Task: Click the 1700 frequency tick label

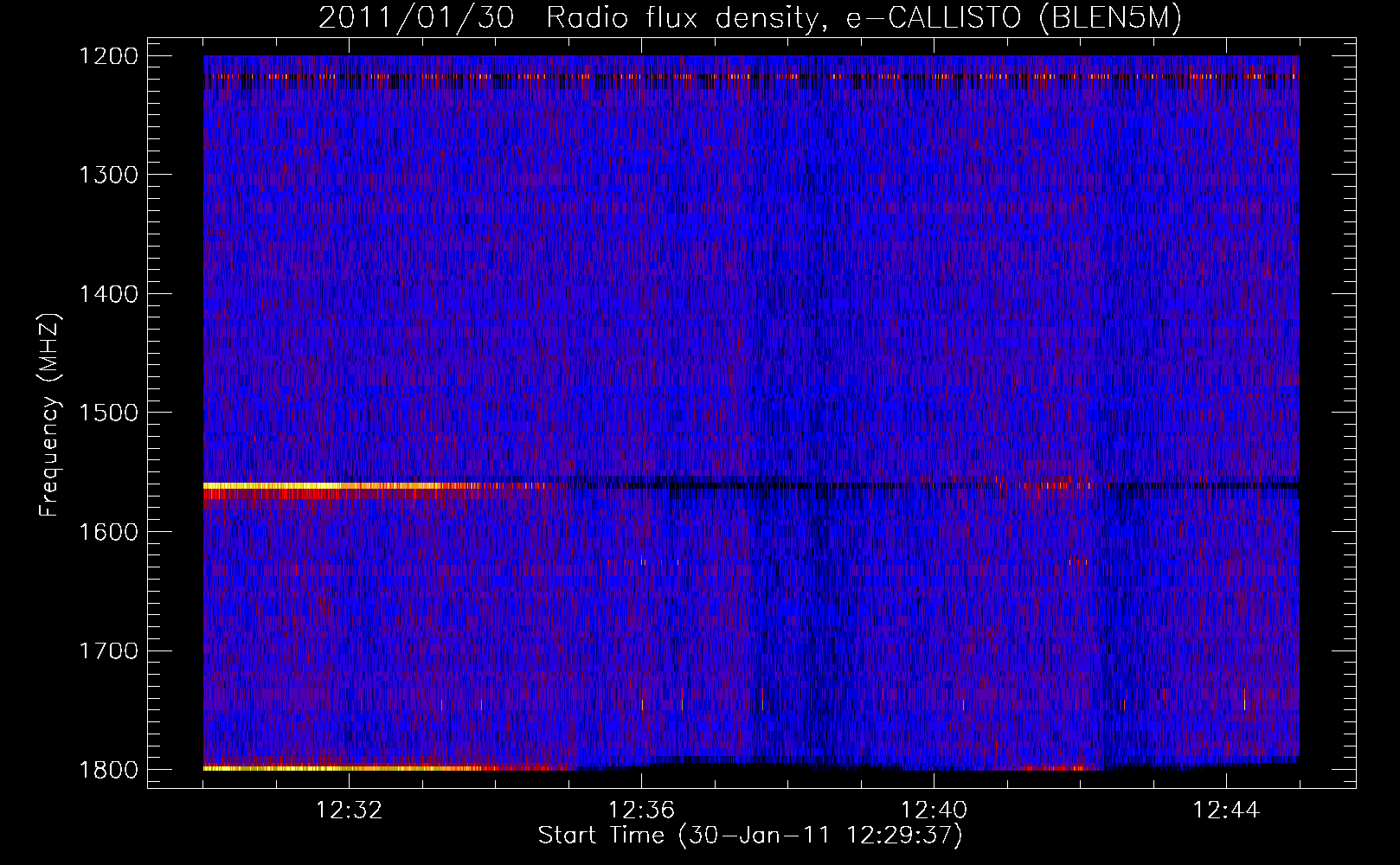Action: click(107, 650)
